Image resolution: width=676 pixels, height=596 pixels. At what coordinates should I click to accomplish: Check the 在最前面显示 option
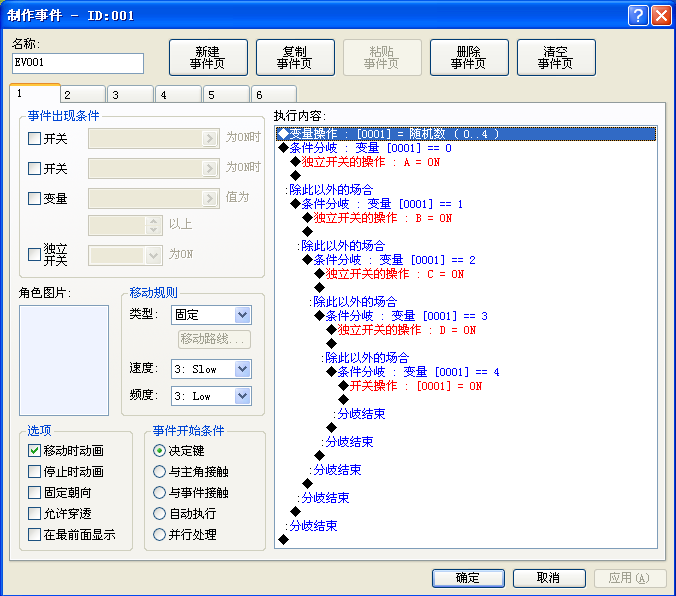pyautogui.click(x=34, y=535)
